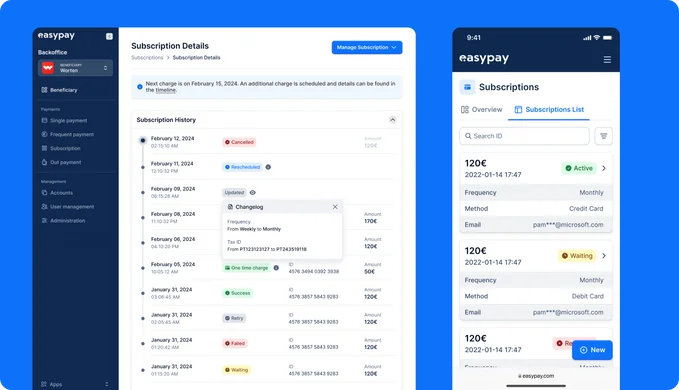Open the mobile filter button
This screenshot has width=679, height=390.
[x=603, y=136]
